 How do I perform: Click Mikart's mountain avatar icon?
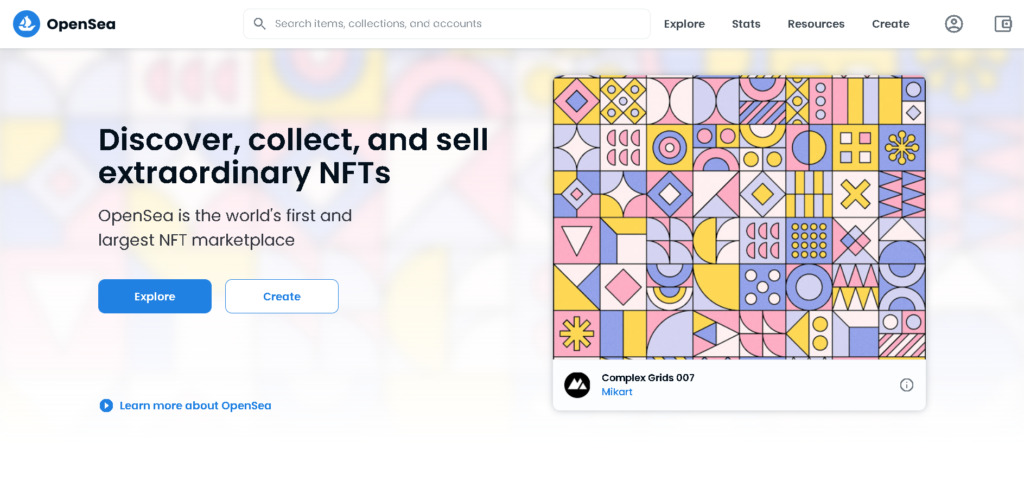coord(577,385)
